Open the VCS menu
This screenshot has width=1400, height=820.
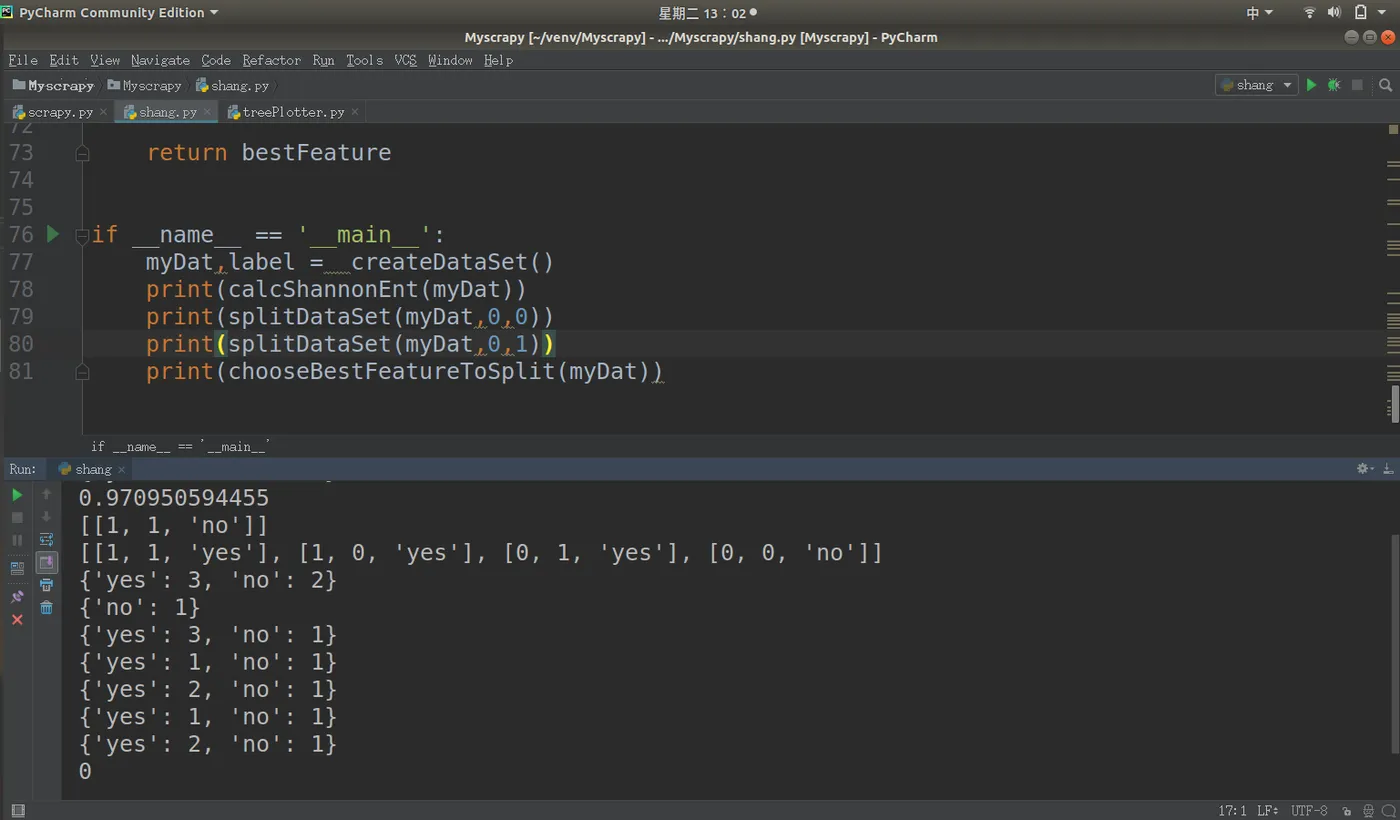coord(405,60)
